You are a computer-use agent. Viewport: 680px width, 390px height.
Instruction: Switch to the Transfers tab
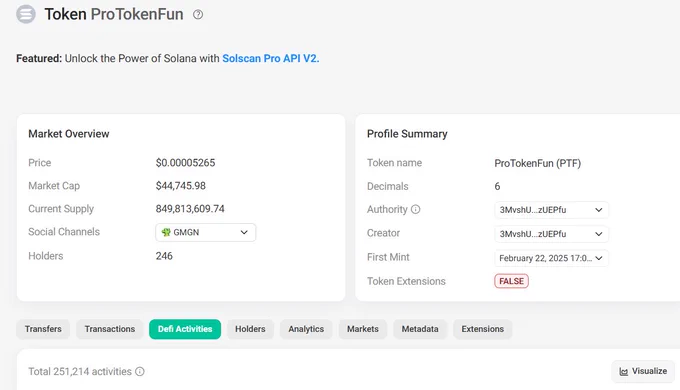pos(43,329)
